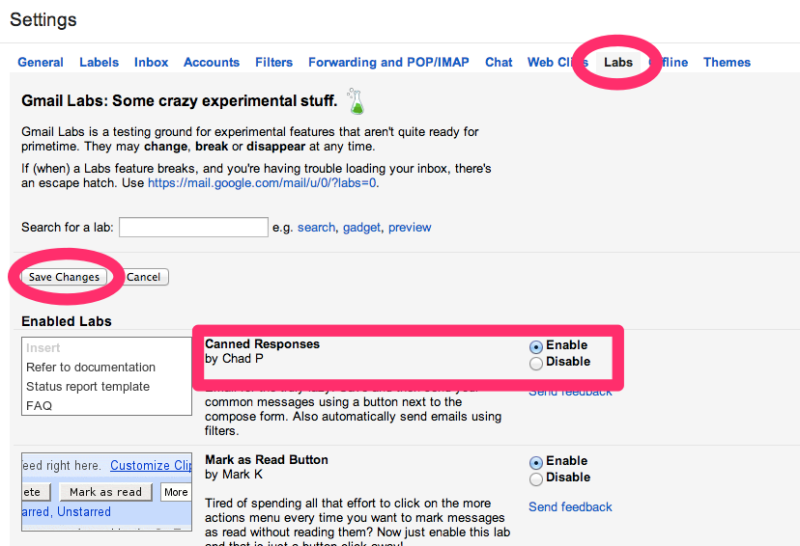
Task: Click the Cancel button
Action: [144, 277]
